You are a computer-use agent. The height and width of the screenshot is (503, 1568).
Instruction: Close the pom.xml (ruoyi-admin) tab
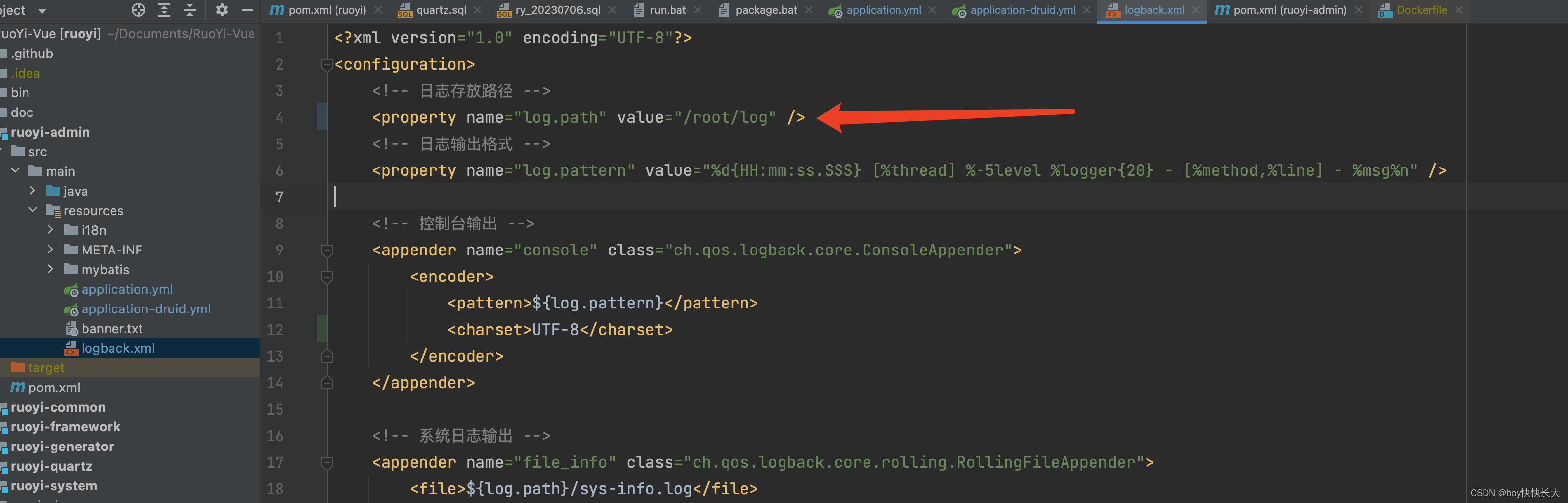pyautogui.click(x=1358, y=10)
